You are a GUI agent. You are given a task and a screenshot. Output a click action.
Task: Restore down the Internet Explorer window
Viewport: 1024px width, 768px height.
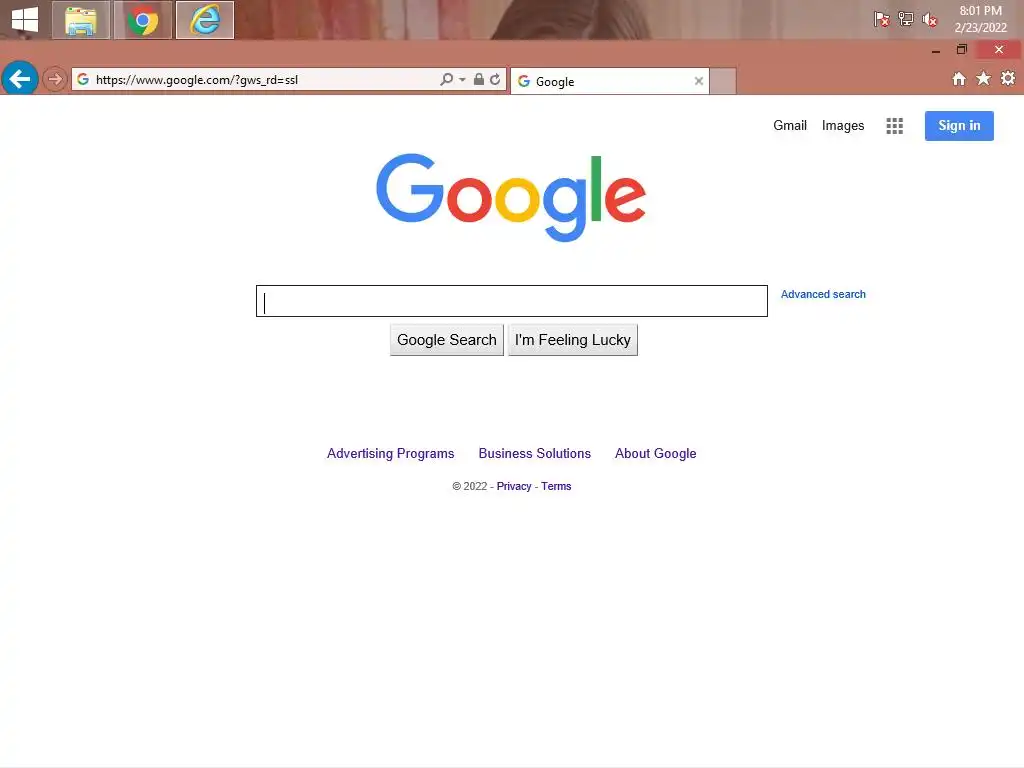click(x=961, y=50)
